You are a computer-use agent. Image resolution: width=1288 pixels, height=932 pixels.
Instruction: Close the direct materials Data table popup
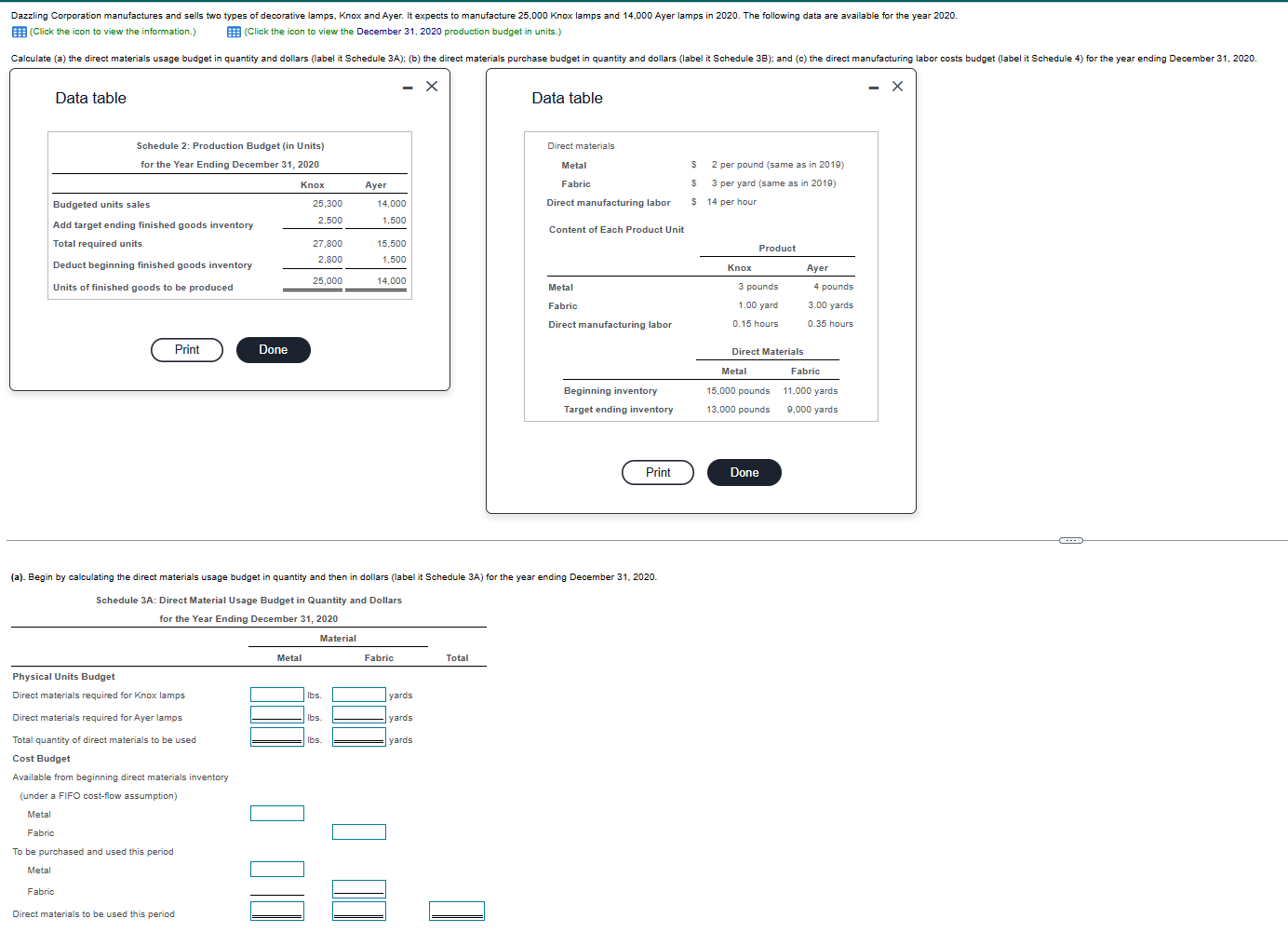897,86
